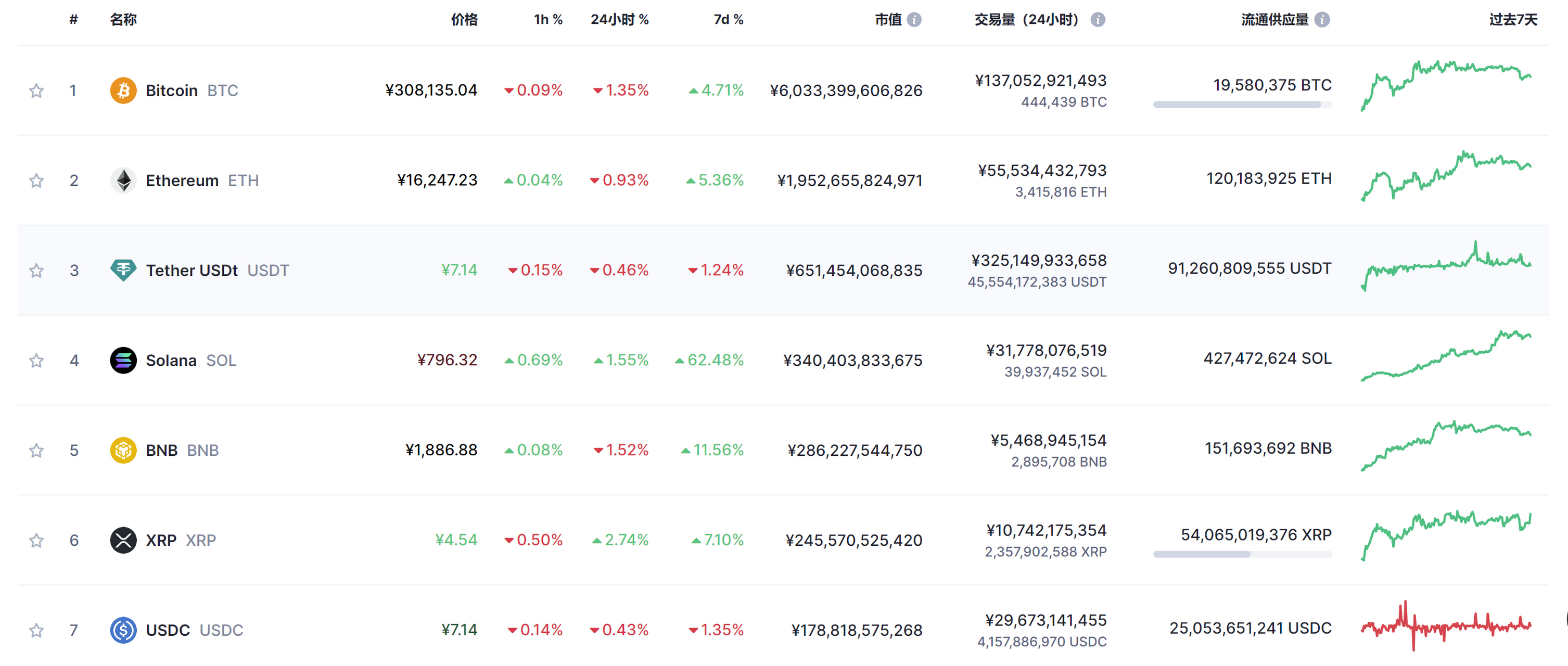Open XRP 7-day sparkline chart
Image resolution: width=1568 pixels, height=666 pixels.
pyautogui.click(x=1446, y=536)
